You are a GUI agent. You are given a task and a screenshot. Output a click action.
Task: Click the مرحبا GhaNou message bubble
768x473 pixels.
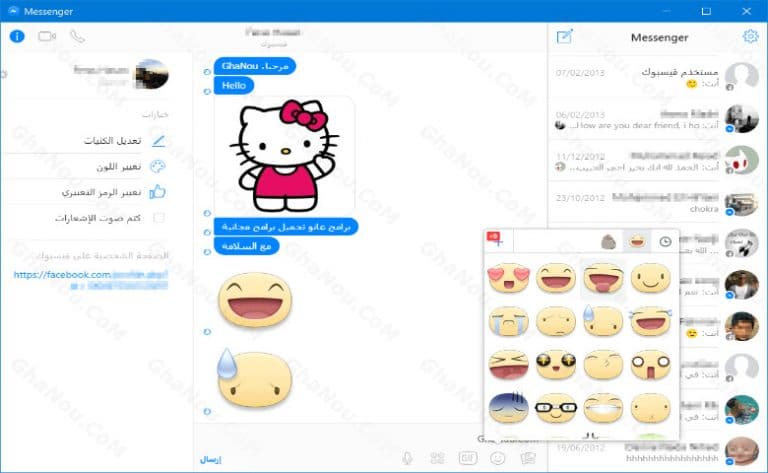click(255, 66)
